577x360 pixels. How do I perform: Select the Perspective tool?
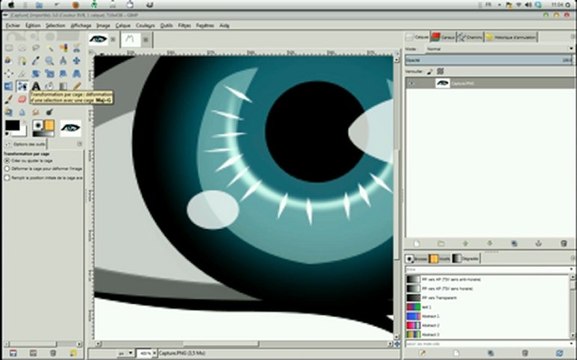point(77,74)
